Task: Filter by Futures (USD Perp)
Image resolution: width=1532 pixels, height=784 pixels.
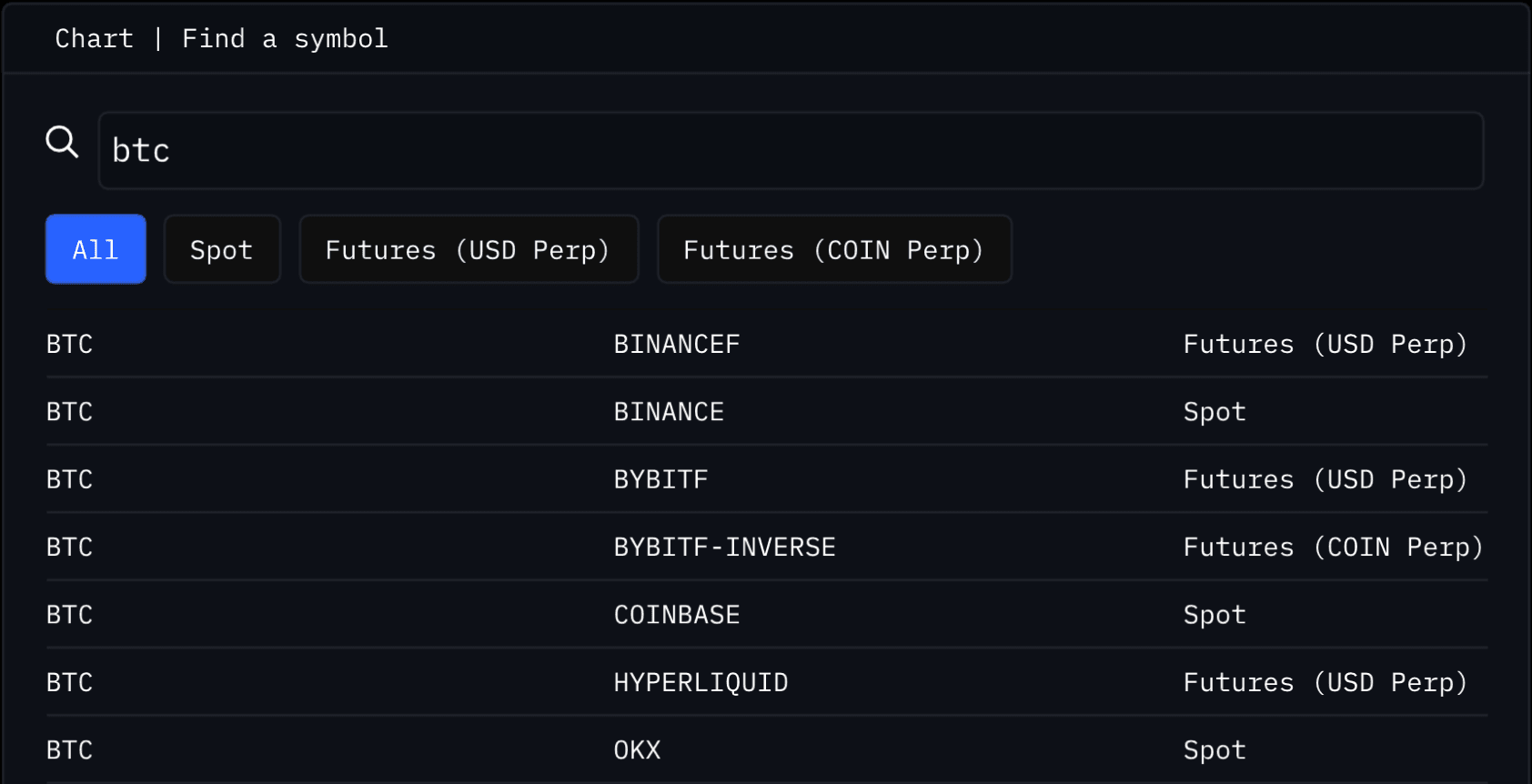Action: 468,250
